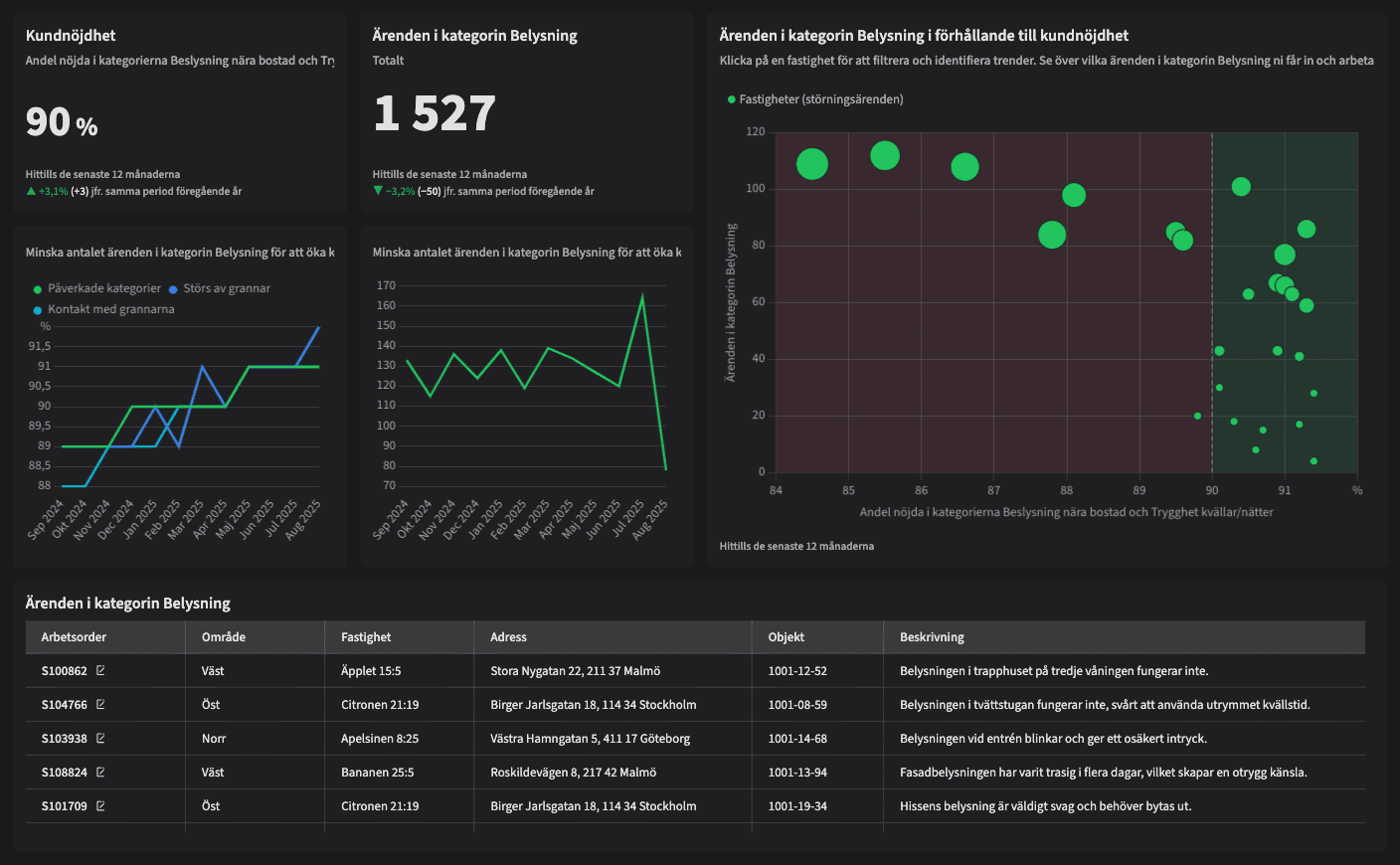Sort table by the Arbetsorder column header

(74, 637)
